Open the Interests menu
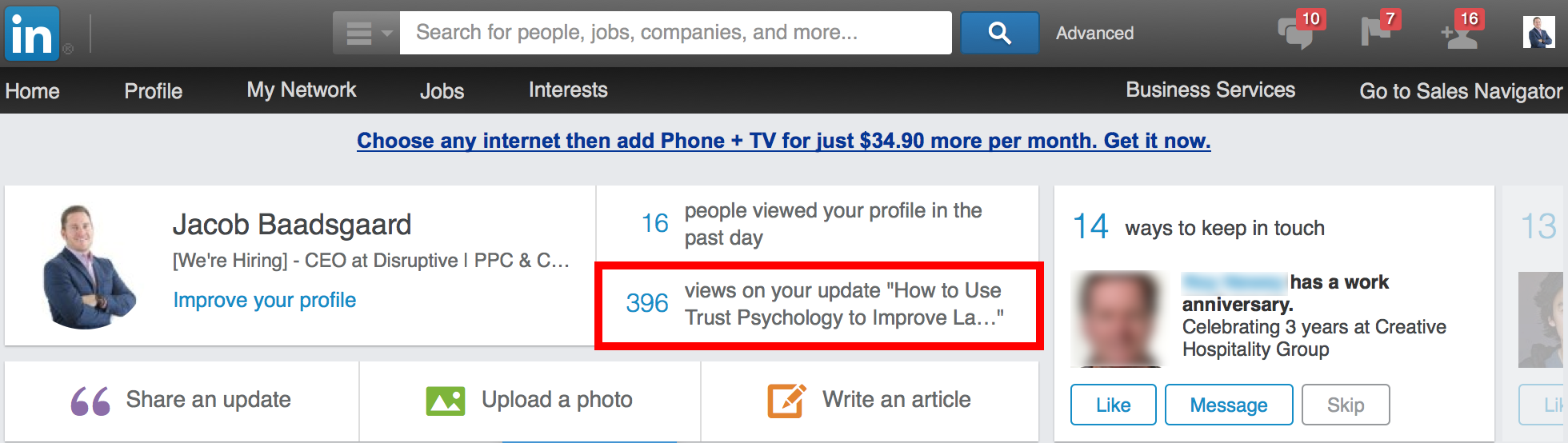The image size is (1568, 443). (568, 90)
